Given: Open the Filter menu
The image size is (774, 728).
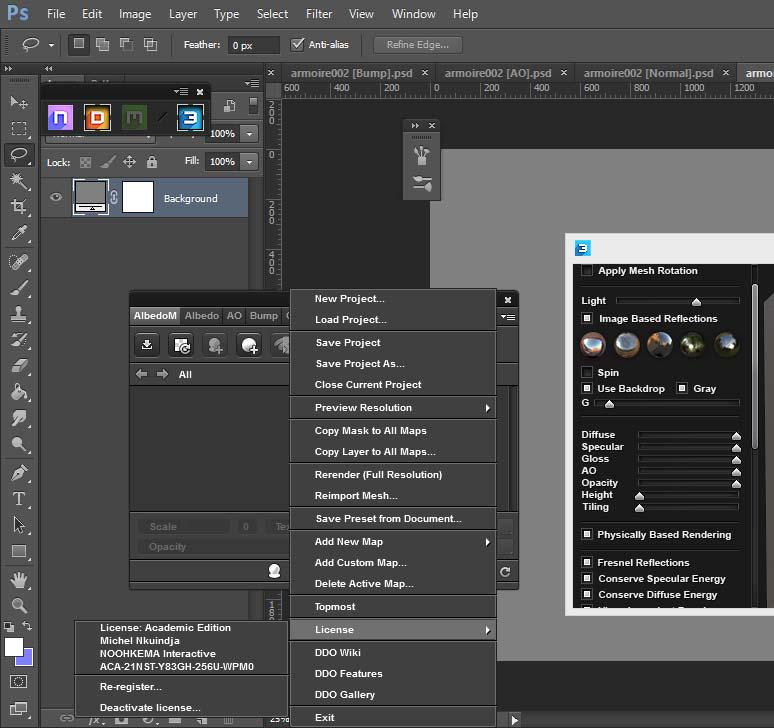Looking at the screenshot, I should (319, 14).
